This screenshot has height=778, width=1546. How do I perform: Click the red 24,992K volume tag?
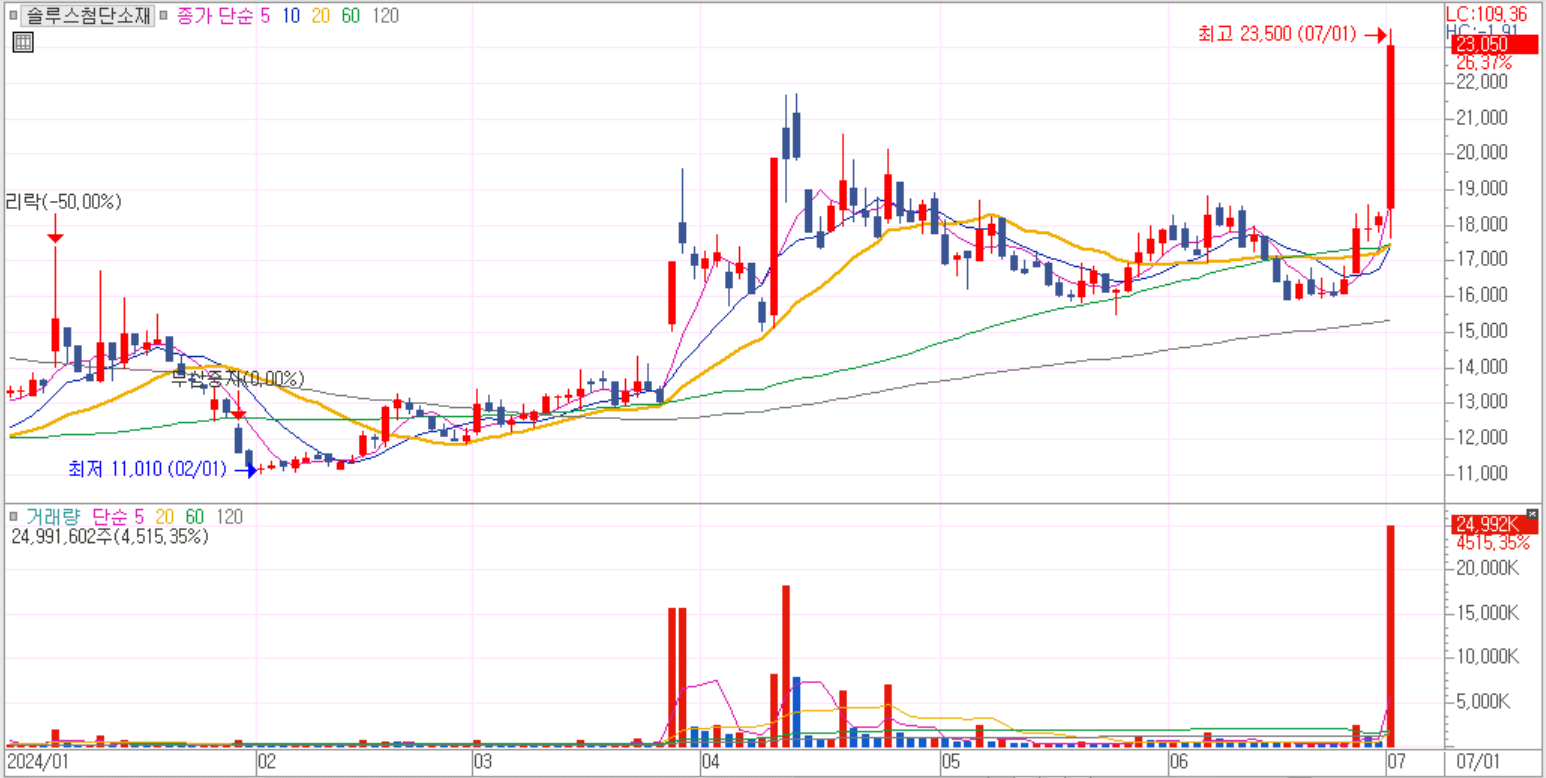(1495, 525)
